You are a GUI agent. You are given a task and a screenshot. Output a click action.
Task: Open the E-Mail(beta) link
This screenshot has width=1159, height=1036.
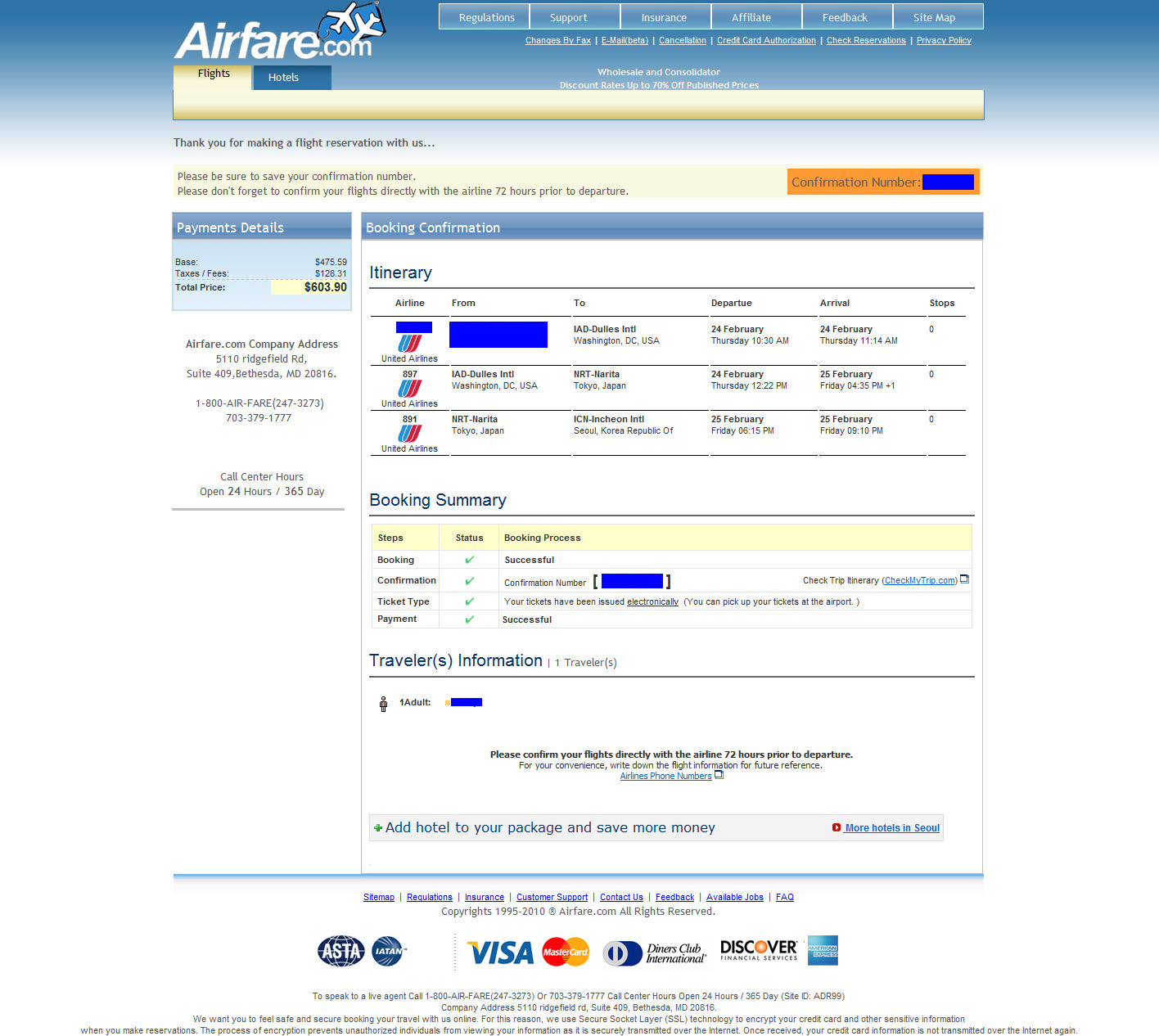pyautogui.click(x=625, y=40)
